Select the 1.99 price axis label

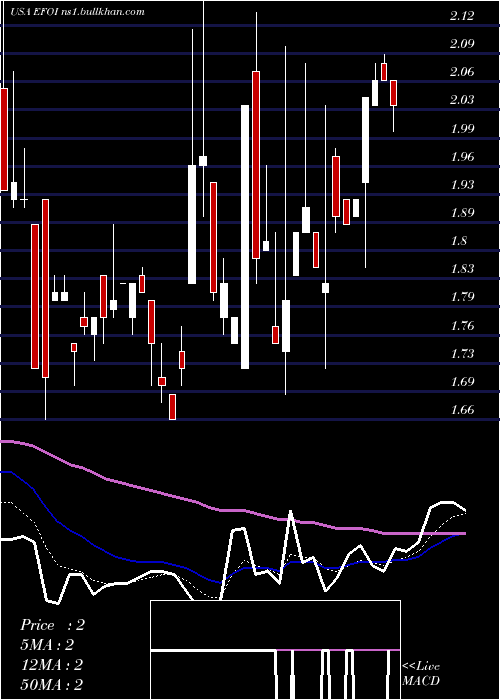[462, 129]
